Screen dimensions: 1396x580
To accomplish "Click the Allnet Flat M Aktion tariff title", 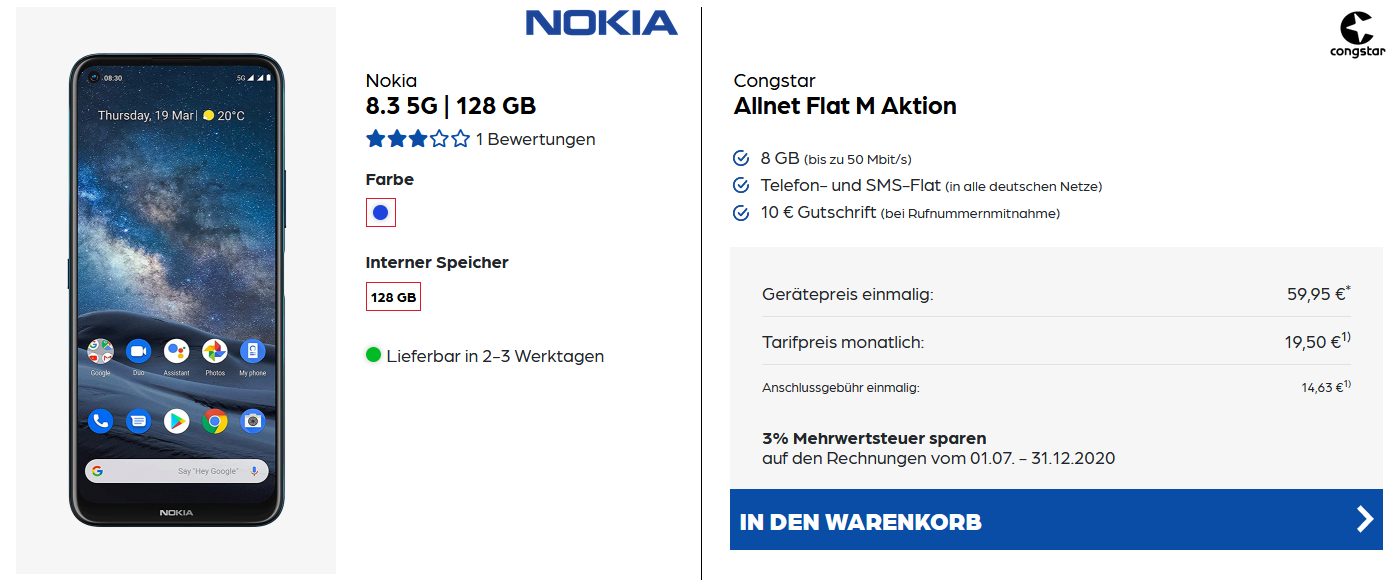I will [x=845, y=106].
